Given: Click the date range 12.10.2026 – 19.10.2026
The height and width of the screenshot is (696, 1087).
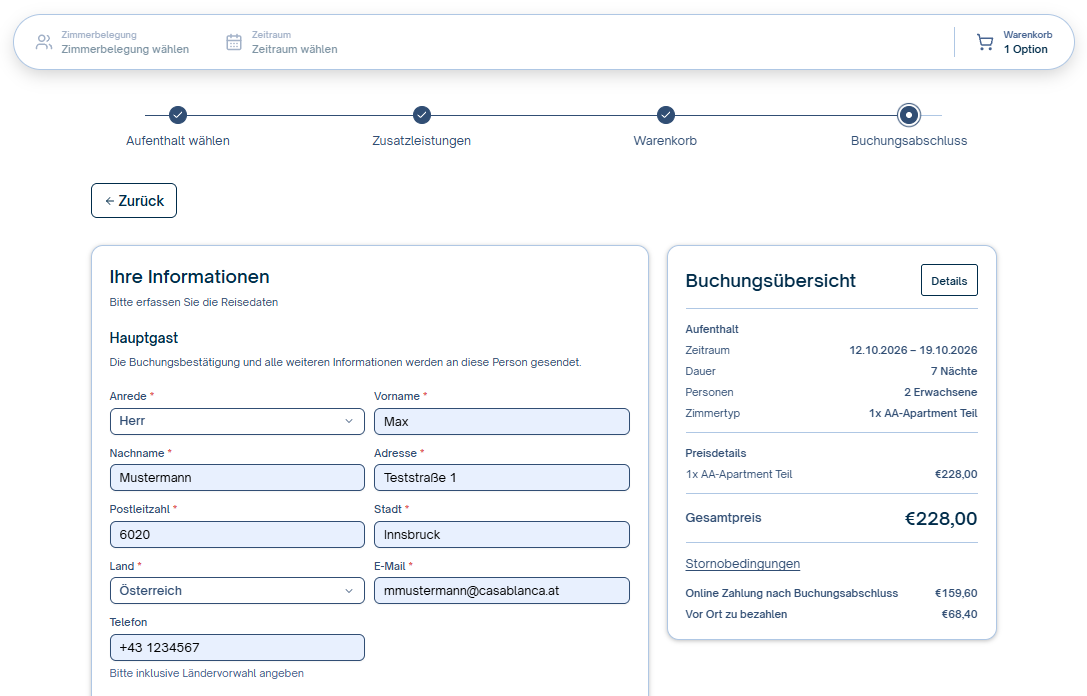Looking at the screenshot, I should pyautogui.click(x=914, y=350).
